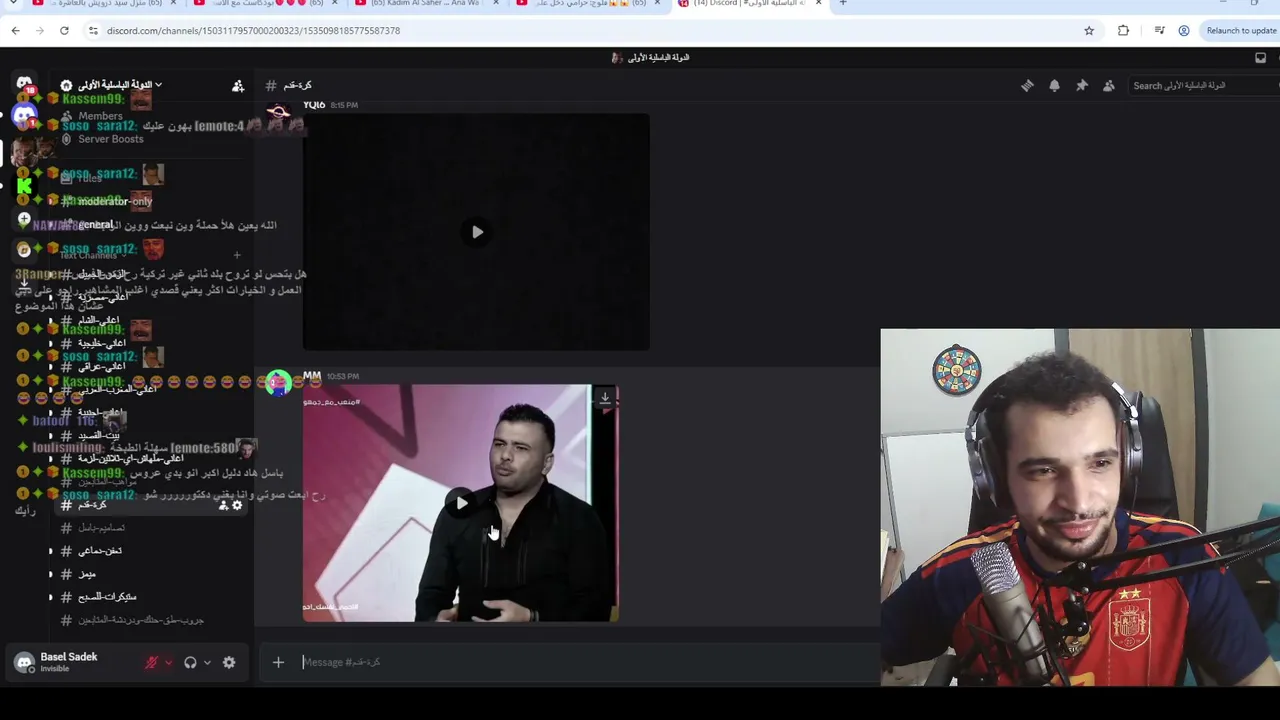The height and width of the screenshot is (720, 1280).
Task: Open the ستيكرات-للصبح channel
Action: (107, 597)
